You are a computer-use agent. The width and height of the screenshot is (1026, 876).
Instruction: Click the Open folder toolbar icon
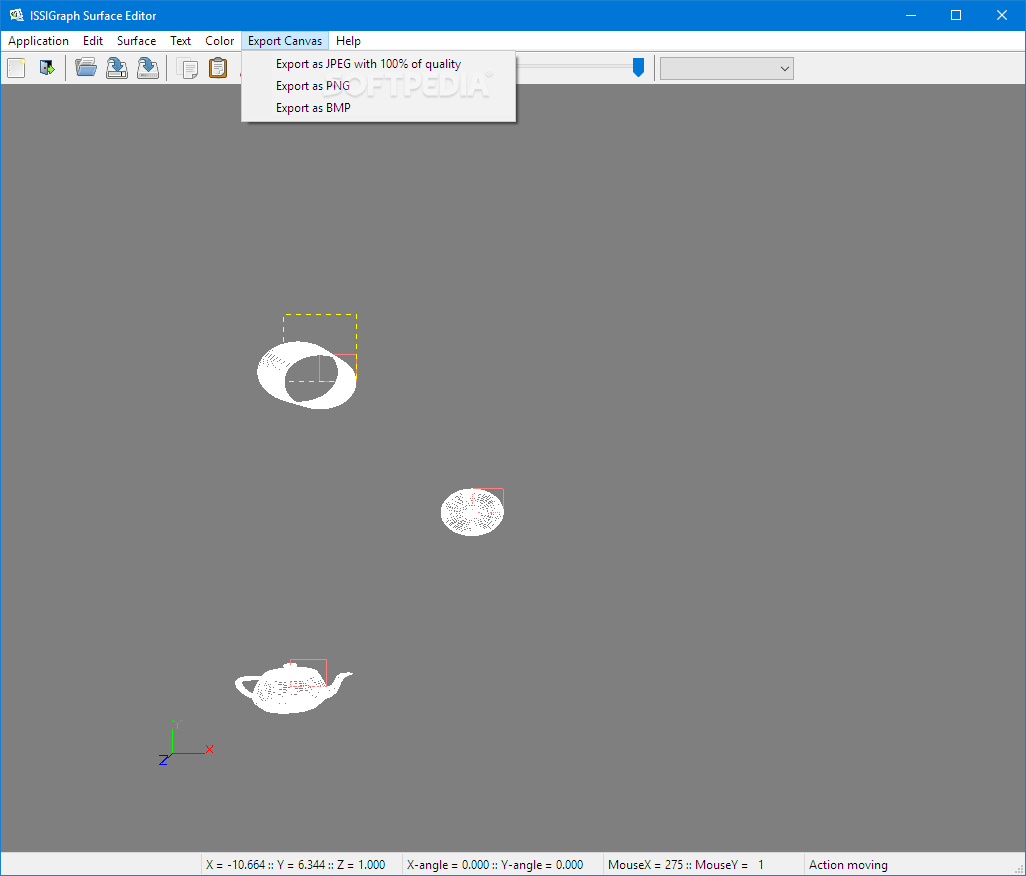[x=86, y=67]
